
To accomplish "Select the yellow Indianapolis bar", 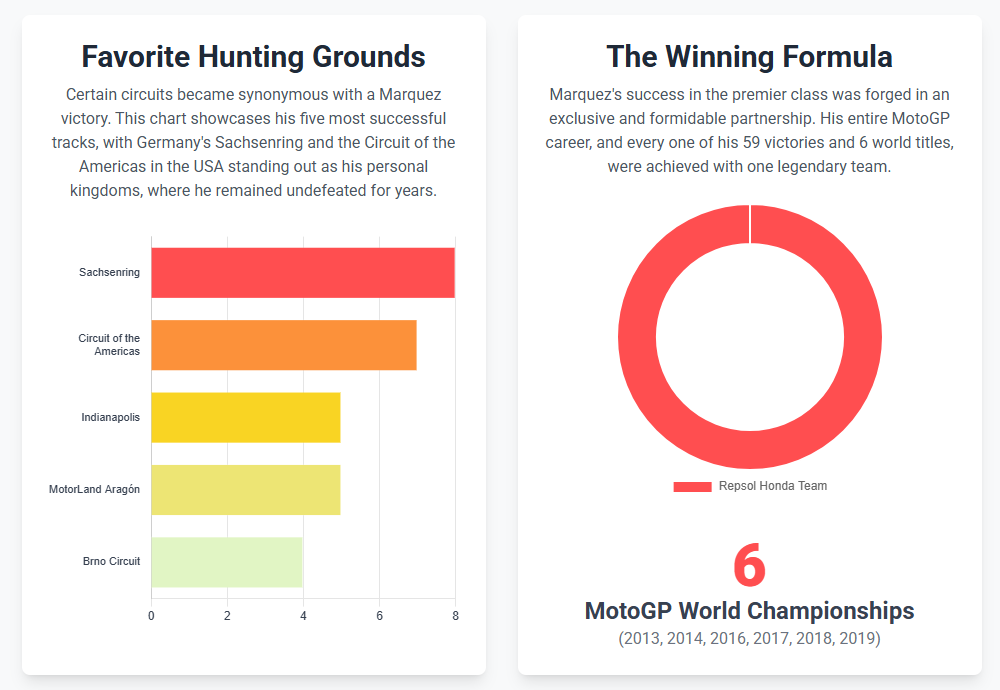I will point(246,417).
